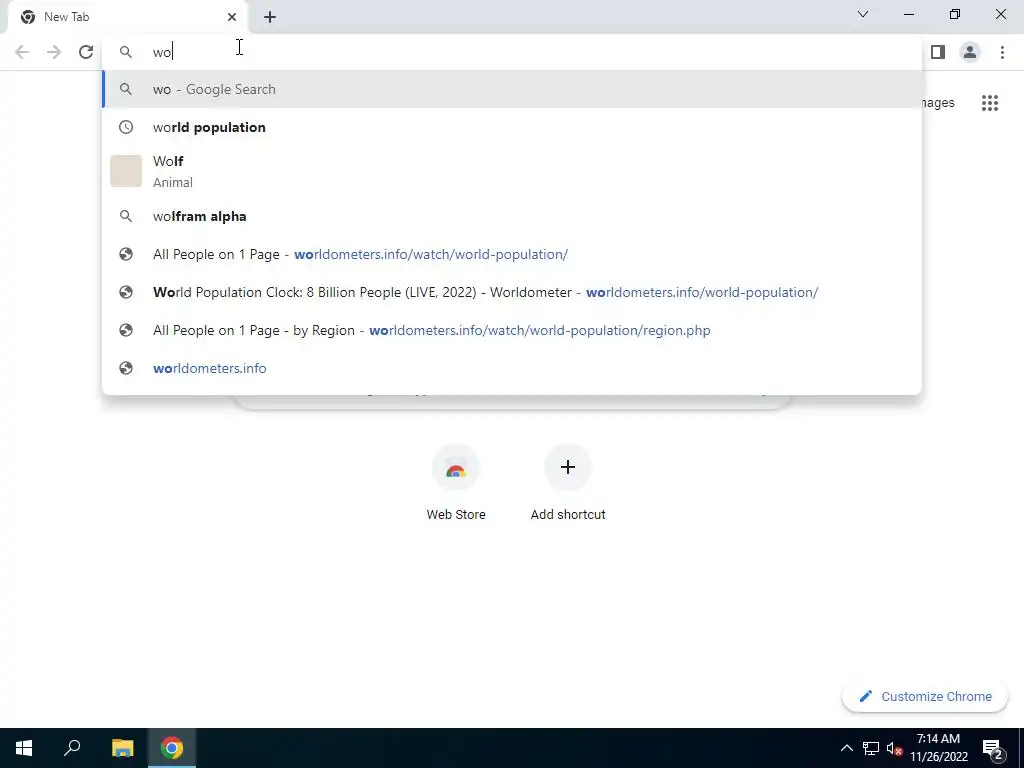Open worldometers.info suggestion
Screen dimensions: 1024x768
click(512, 368)
